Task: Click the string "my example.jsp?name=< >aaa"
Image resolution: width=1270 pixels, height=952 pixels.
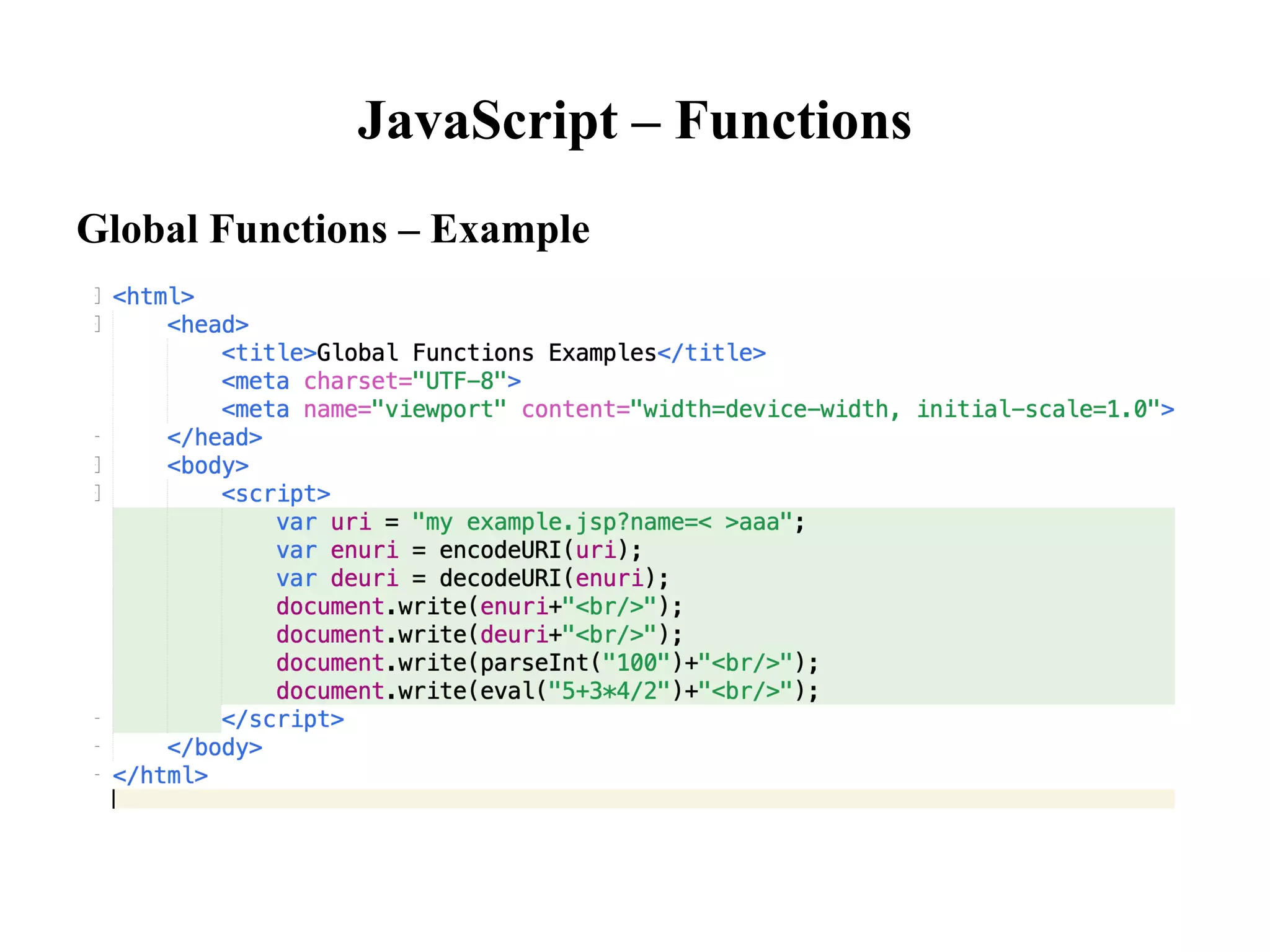Action: point(602,522)
